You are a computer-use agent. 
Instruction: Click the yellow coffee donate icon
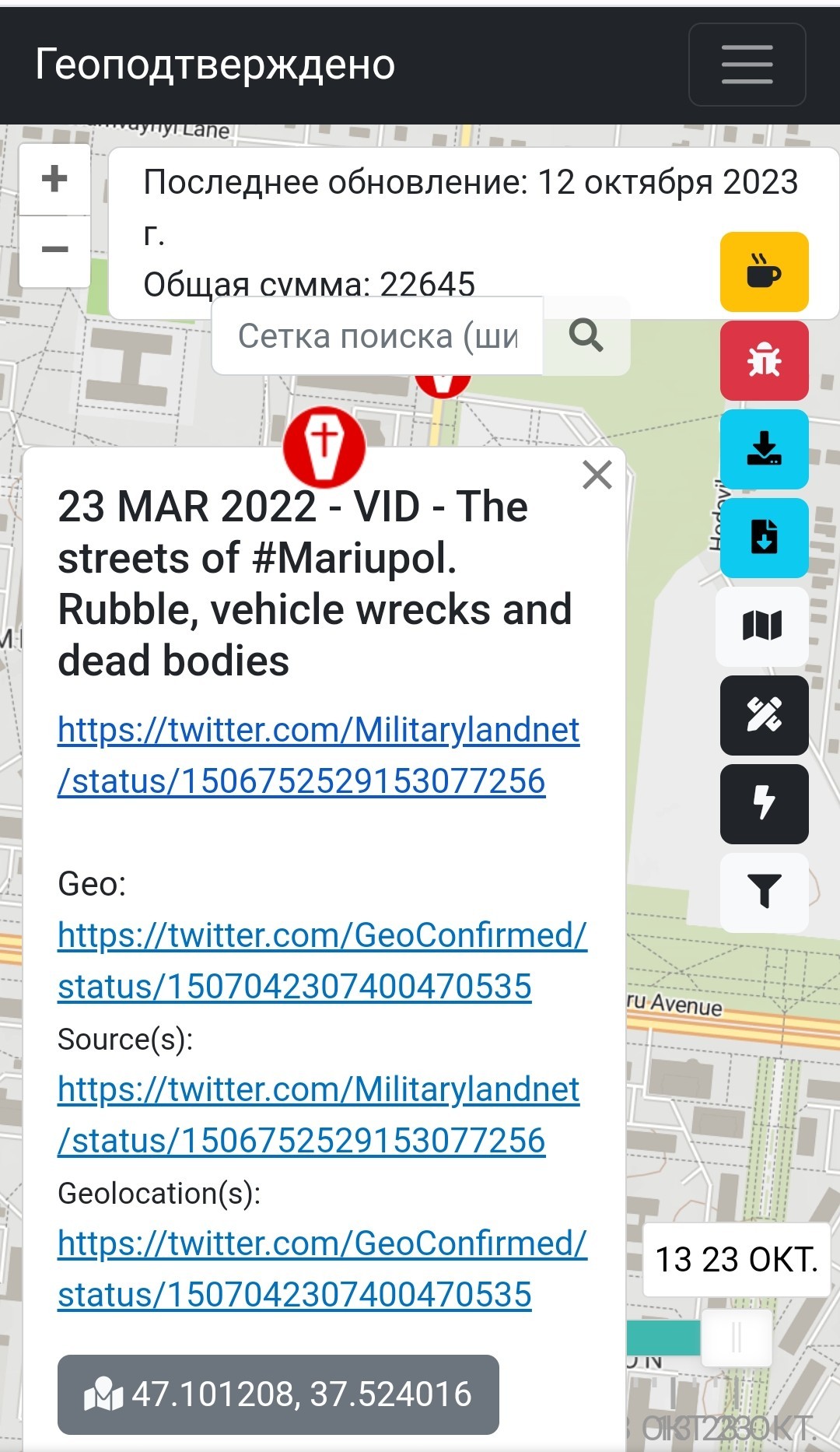(x=764, y=272)
